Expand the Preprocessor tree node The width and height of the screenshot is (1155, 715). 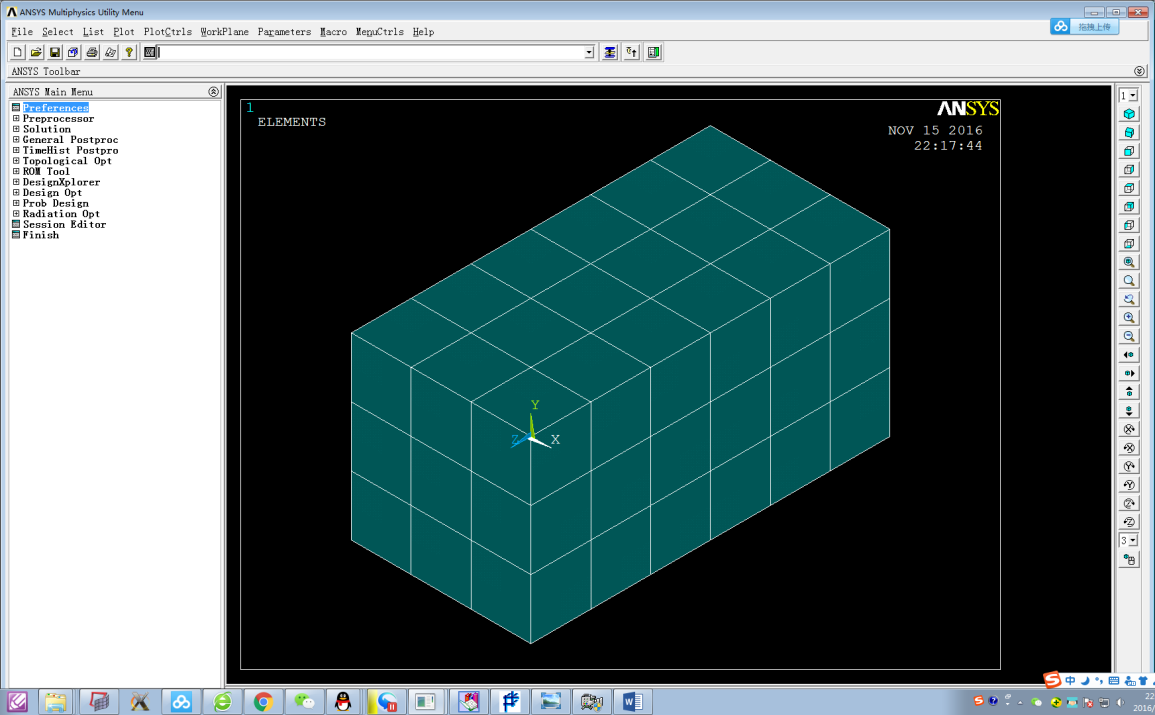pyautogui.click(x=16, y=119)
